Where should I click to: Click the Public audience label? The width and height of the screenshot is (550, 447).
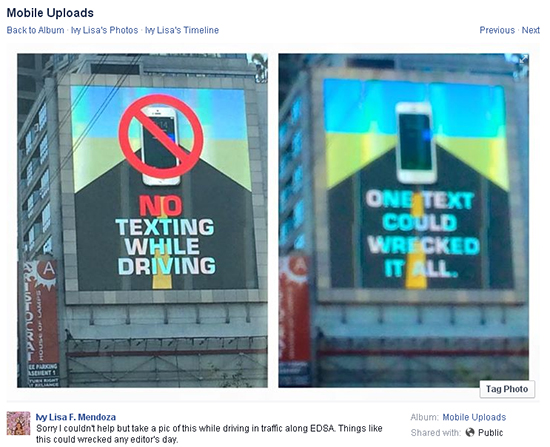point(490,433)
